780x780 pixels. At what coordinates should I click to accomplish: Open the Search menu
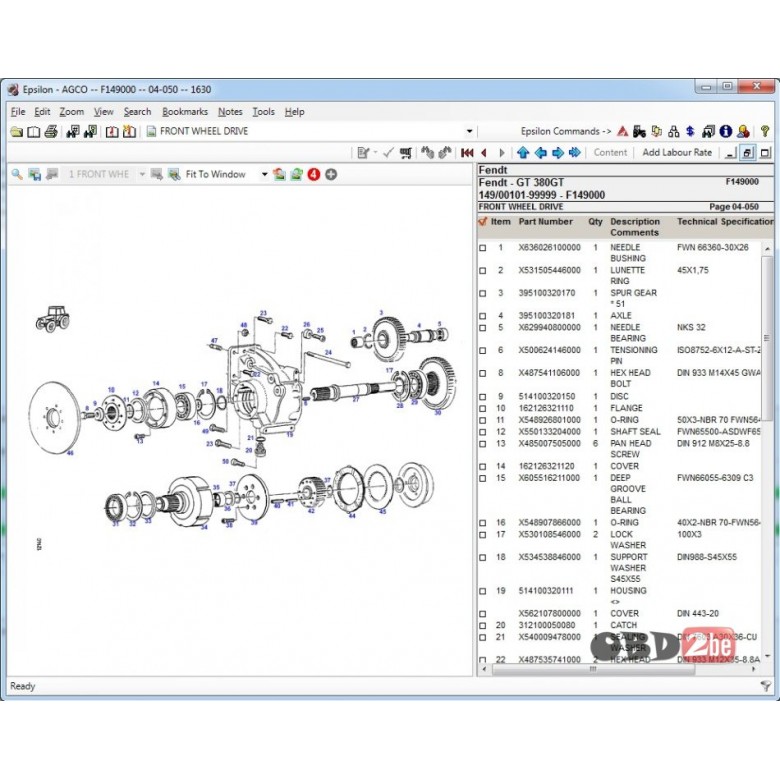137,112
